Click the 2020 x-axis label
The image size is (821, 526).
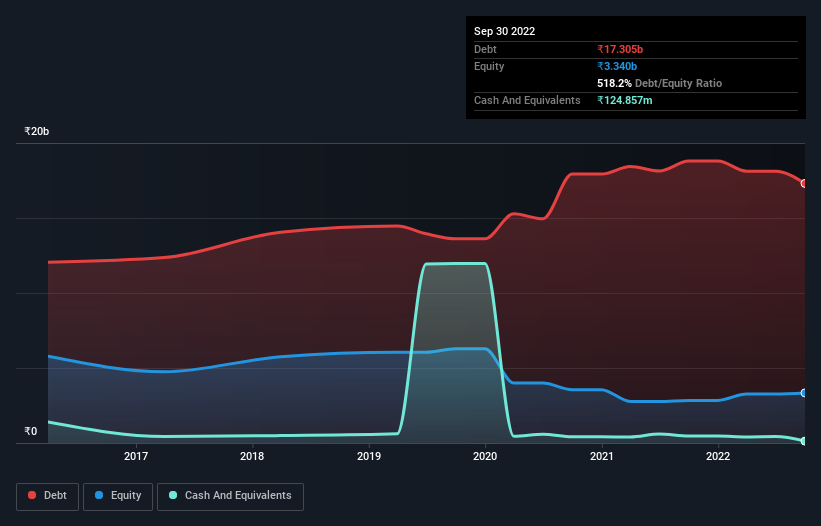485,456
